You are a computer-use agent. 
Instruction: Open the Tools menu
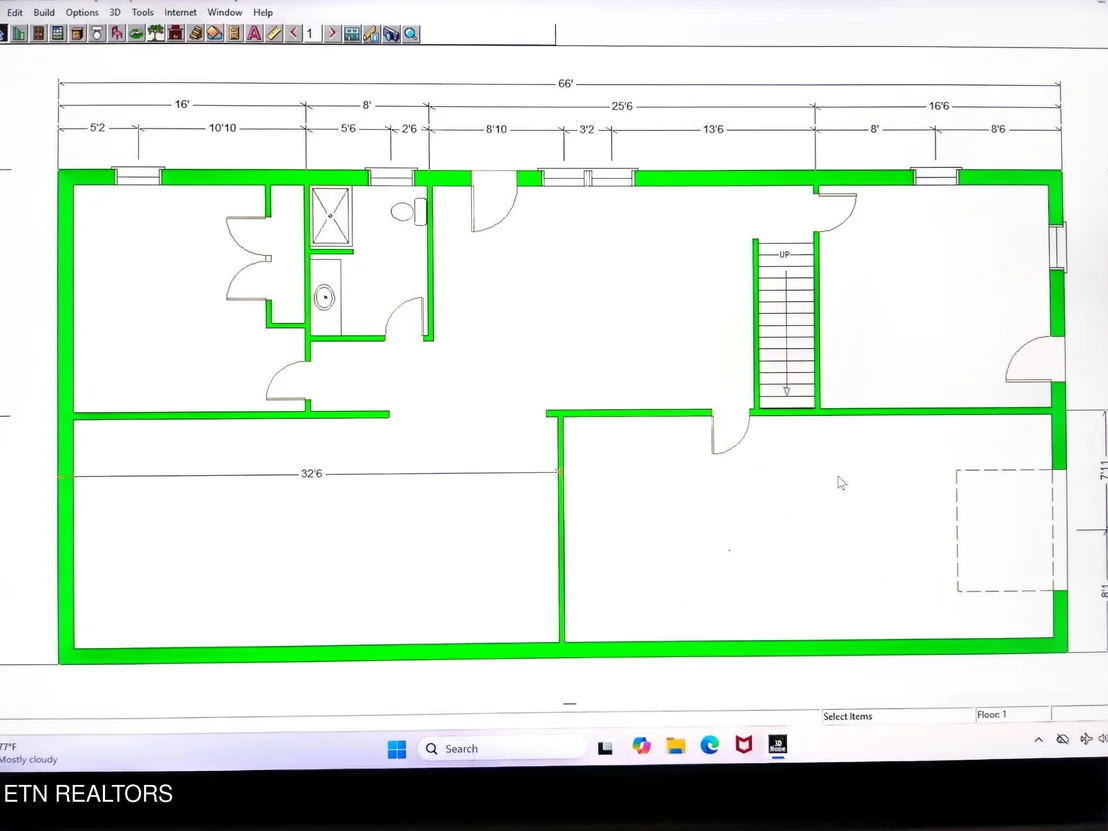142,12
